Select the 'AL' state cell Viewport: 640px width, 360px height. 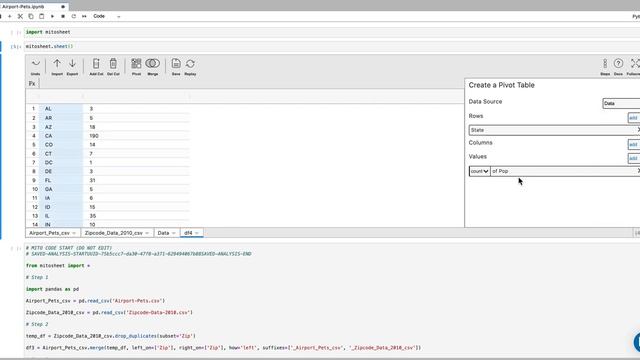pyautogui.click(x=61, y=109)
